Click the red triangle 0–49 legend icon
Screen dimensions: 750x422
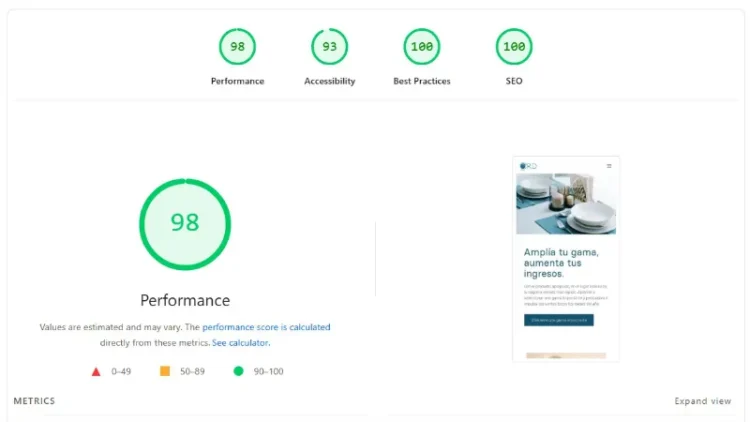pos(96,371)
